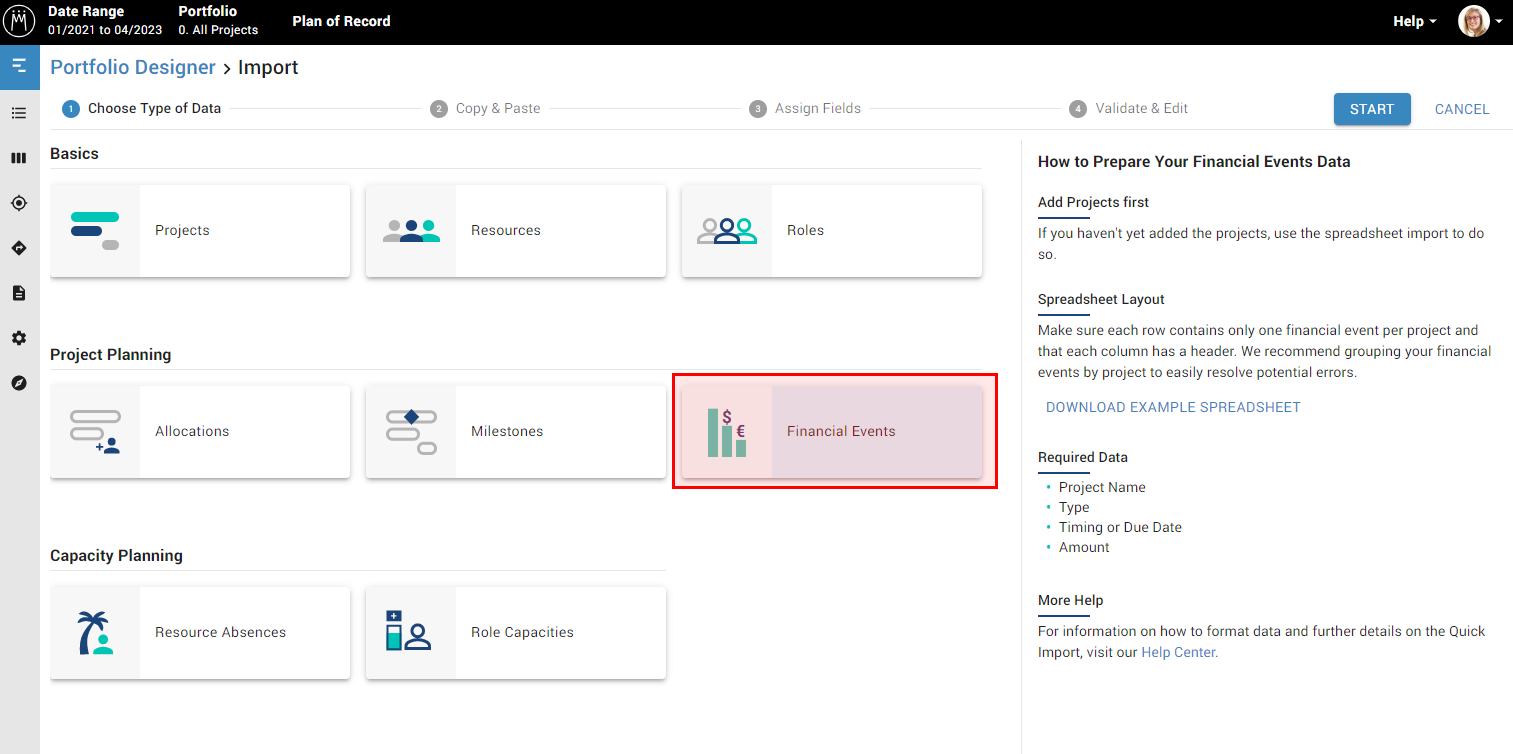Open the Help Center link
The height and width of the screenshot is (754, 1513).
(1179, 652)
